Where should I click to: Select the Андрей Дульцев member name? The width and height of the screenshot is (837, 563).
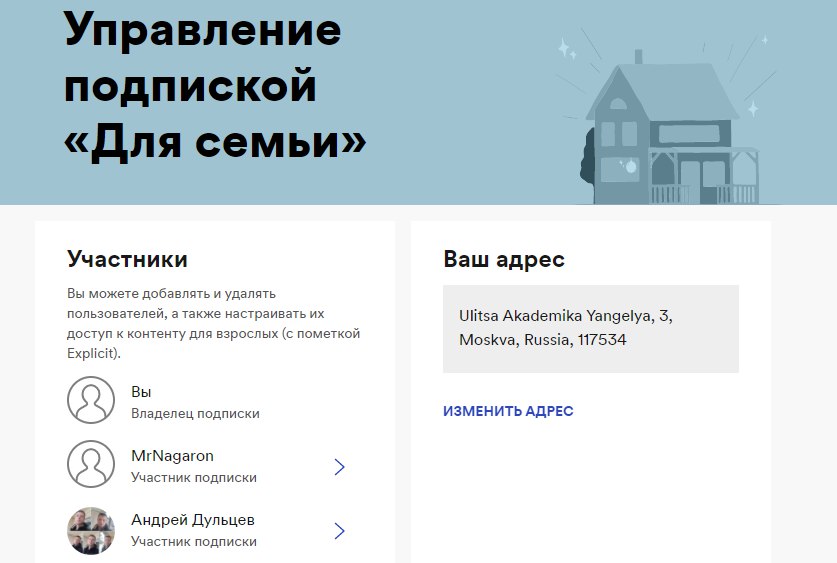tap(193, 520)
